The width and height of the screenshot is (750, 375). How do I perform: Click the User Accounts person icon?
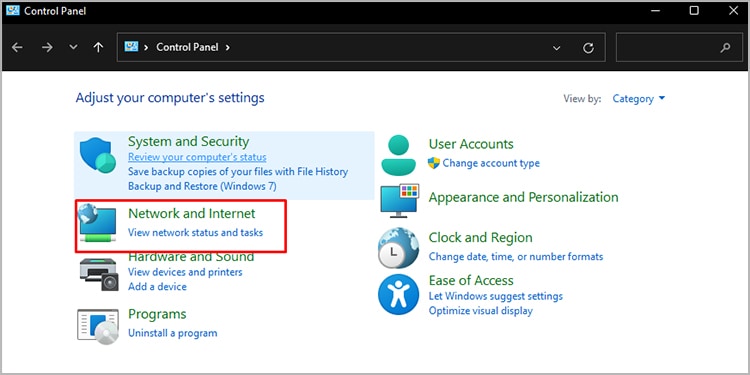[399, 155]
